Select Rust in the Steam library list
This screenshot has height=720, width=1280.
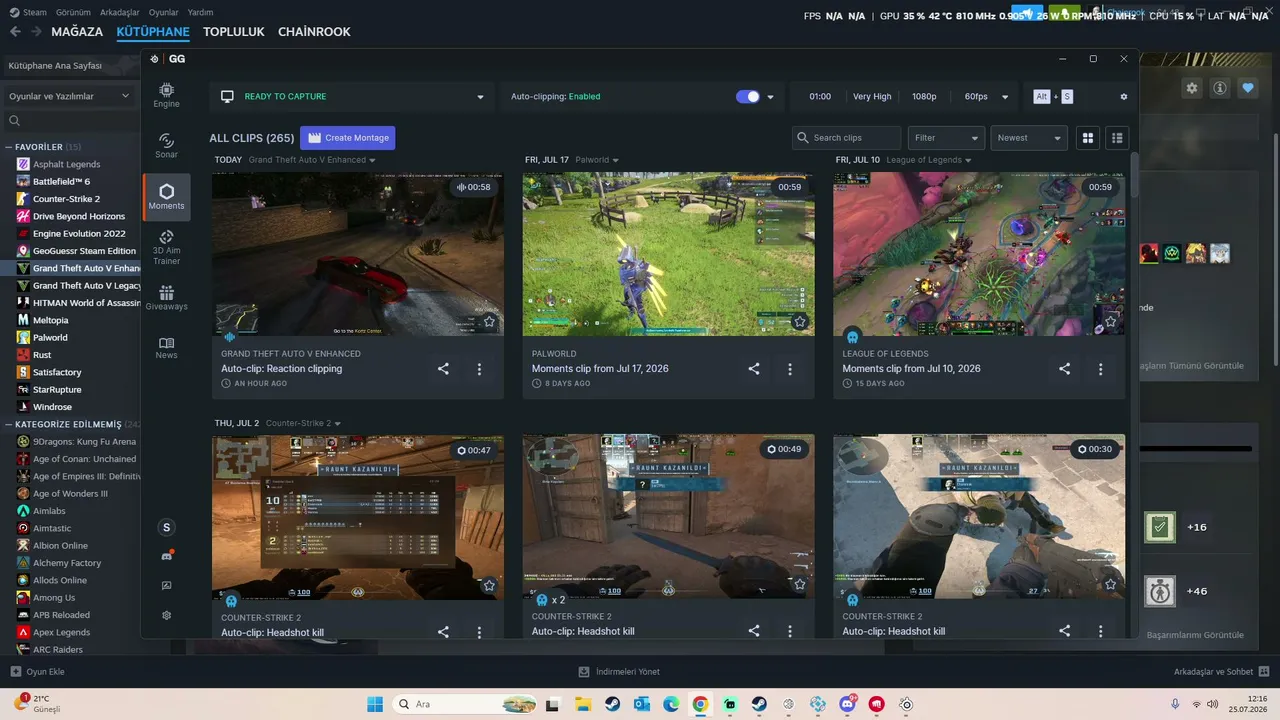[x=42, y=355]
